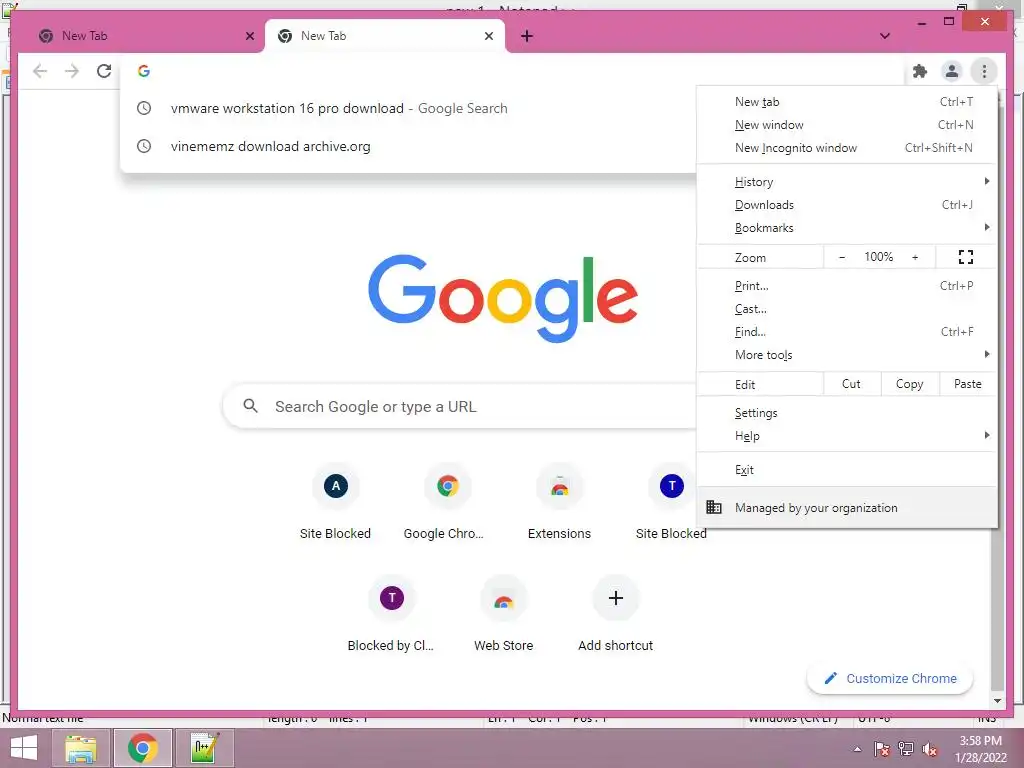This screenshot has width=1024, height=768.
Task: Click the Extensions puzzle icon in toolbar
Action: [920, 71]
